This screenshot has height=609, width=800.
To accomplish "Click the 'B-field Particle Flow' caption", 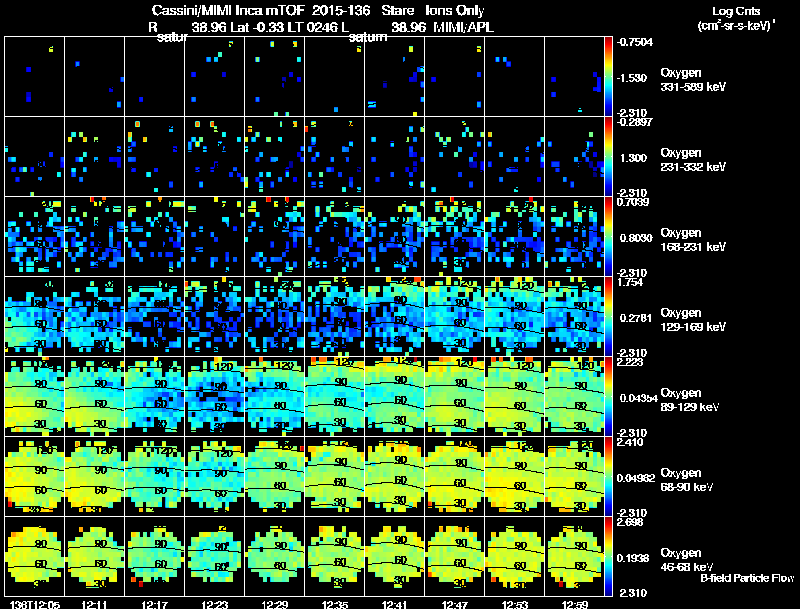I will point(747,578).
